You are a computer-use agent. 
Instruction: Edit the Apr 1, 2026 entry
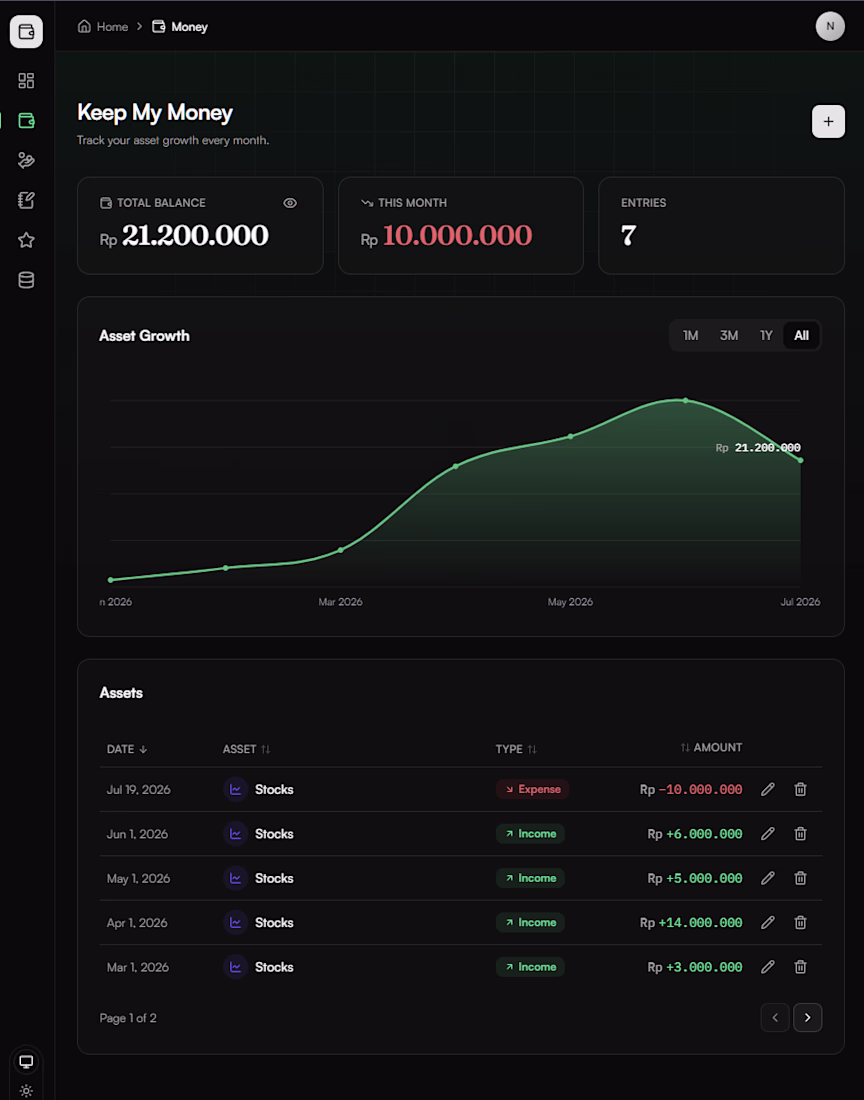pos(768,923)
